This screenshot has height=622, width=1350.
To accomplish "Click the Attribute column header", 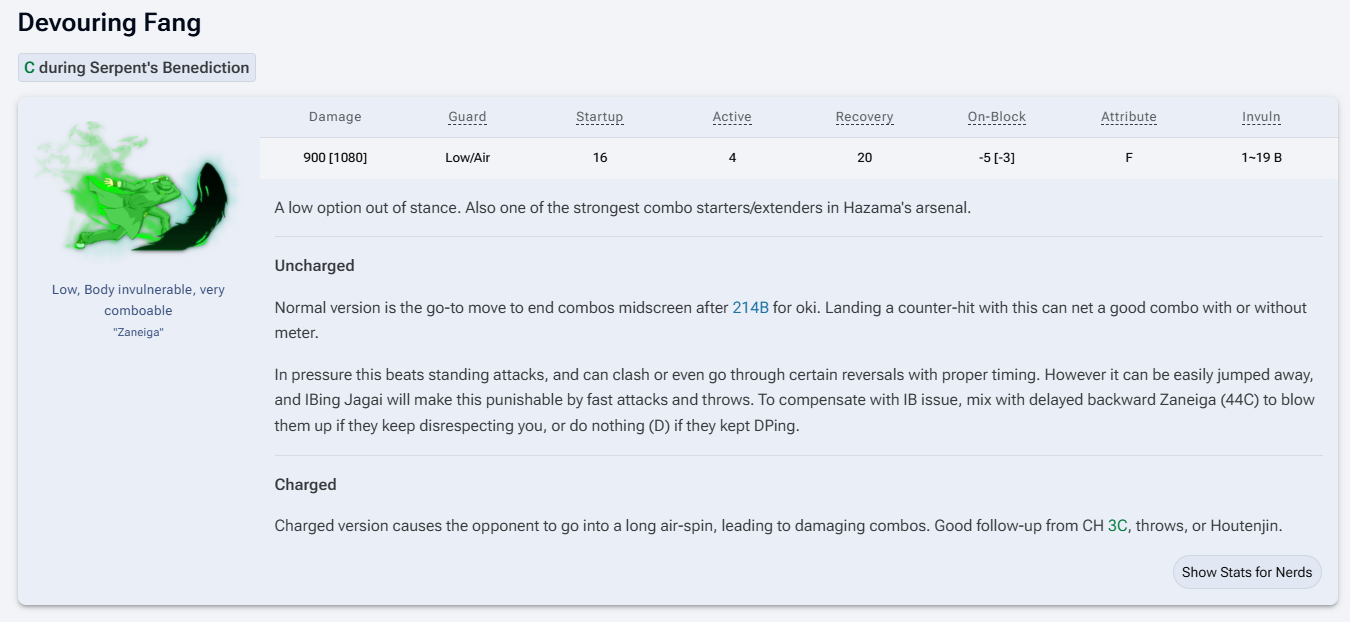I will coord(1129,117).
